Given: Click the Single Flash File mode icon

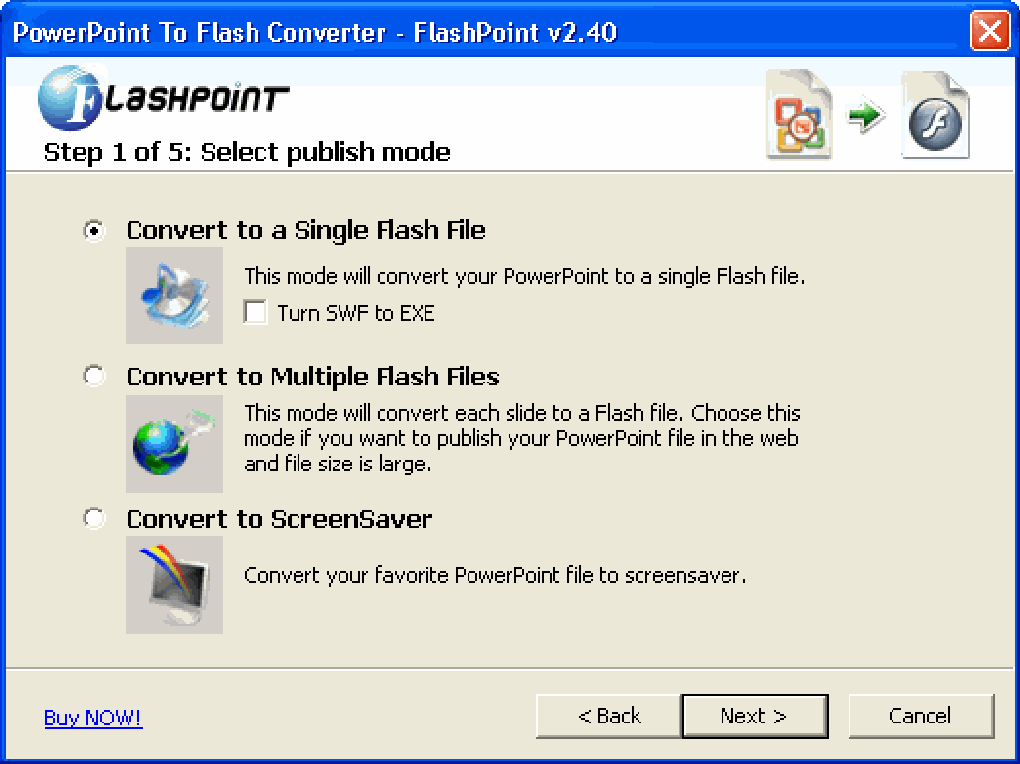Looking at the screenshot, I should (174, 295).
